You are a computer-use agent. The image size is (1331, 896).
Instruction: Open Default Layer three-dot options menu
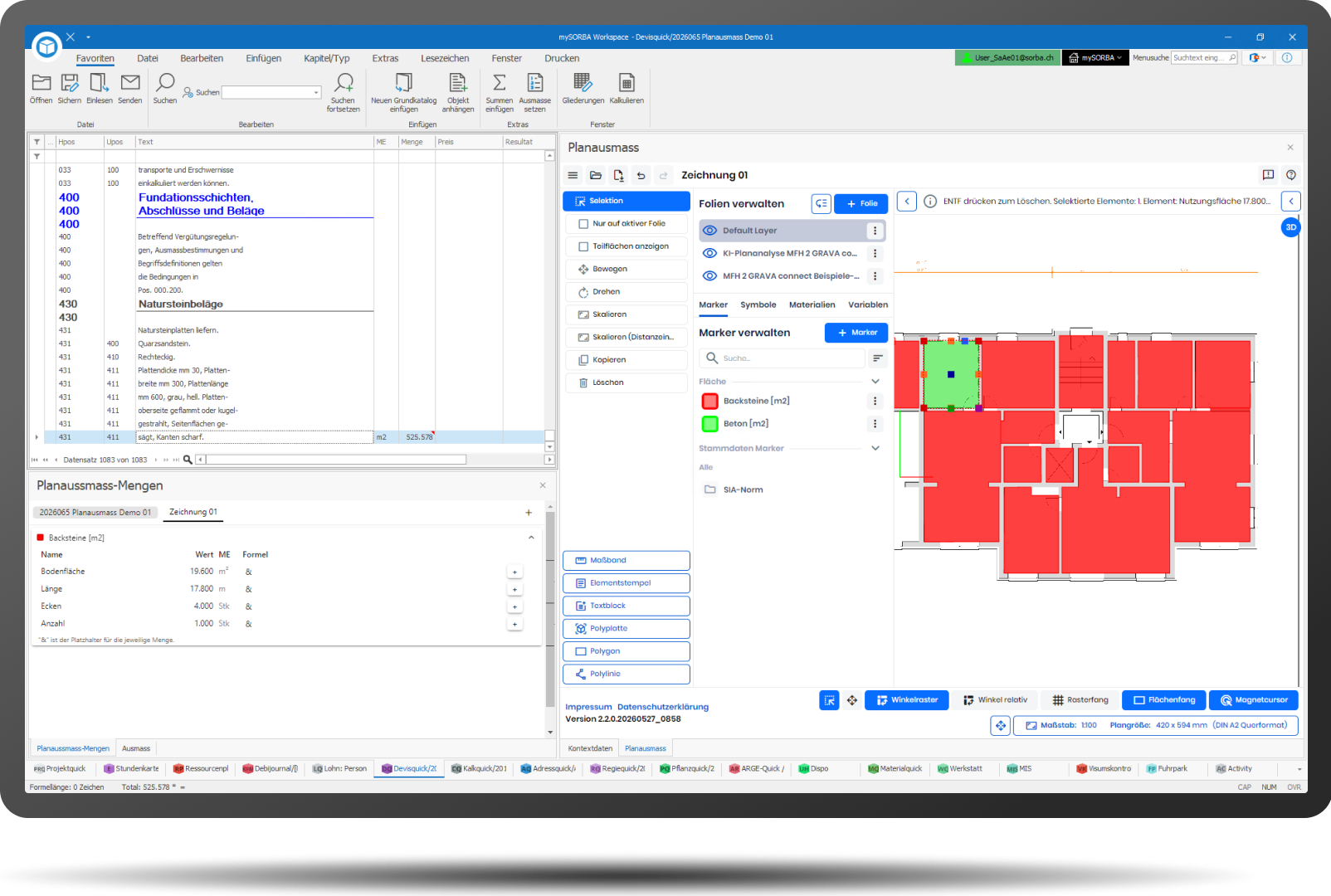pyautogui.click(x=875, y=231)
